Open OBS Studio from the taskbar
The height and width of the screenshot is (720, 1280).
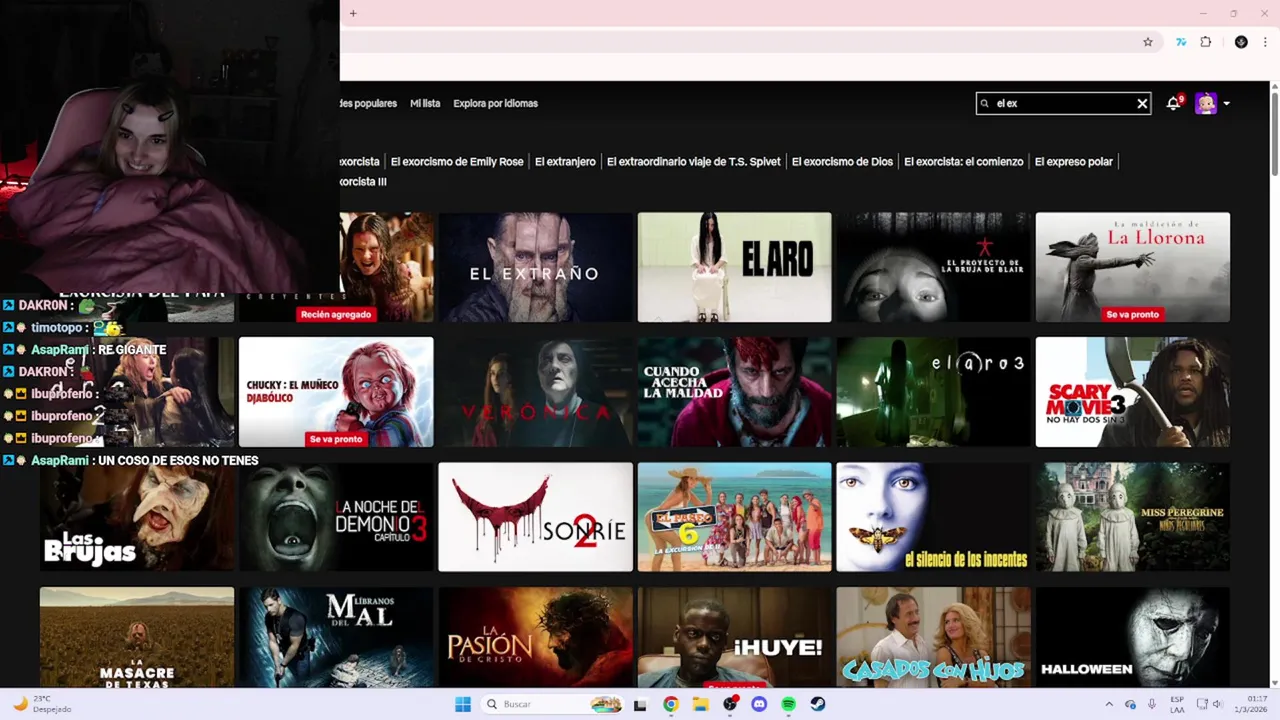click(730, 704)
